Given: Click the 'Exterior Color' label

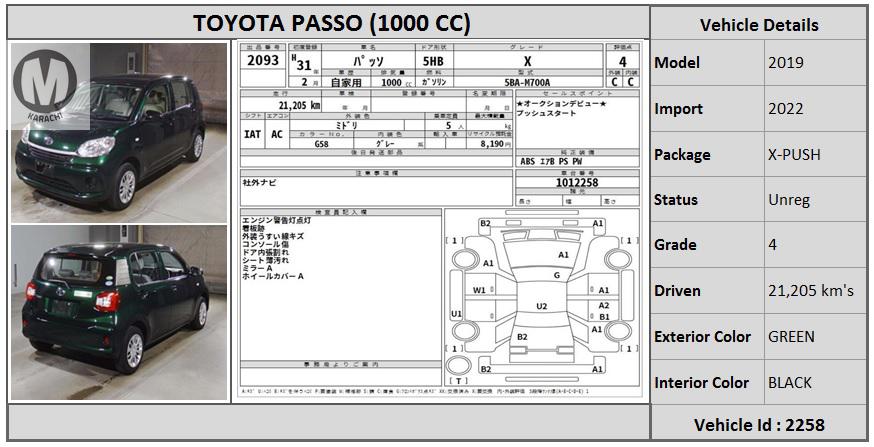Looking at the screenshot, I should click(x=702, y=337).
